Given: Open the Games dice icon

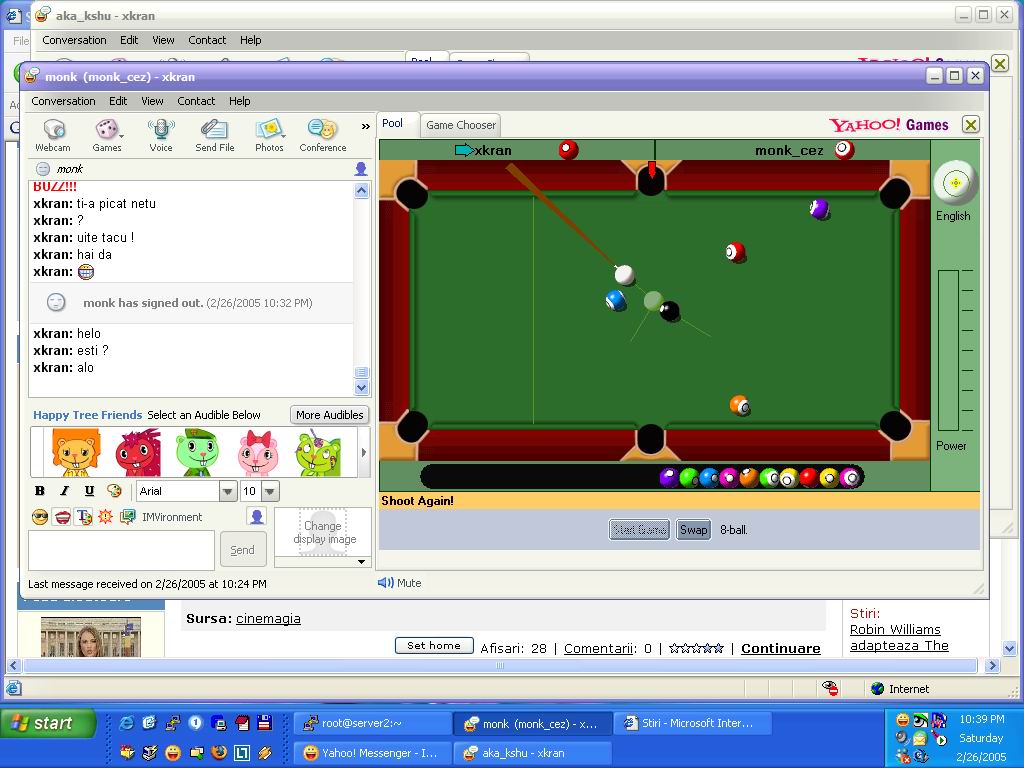Looking at the screenshot, I should point(106,135).
